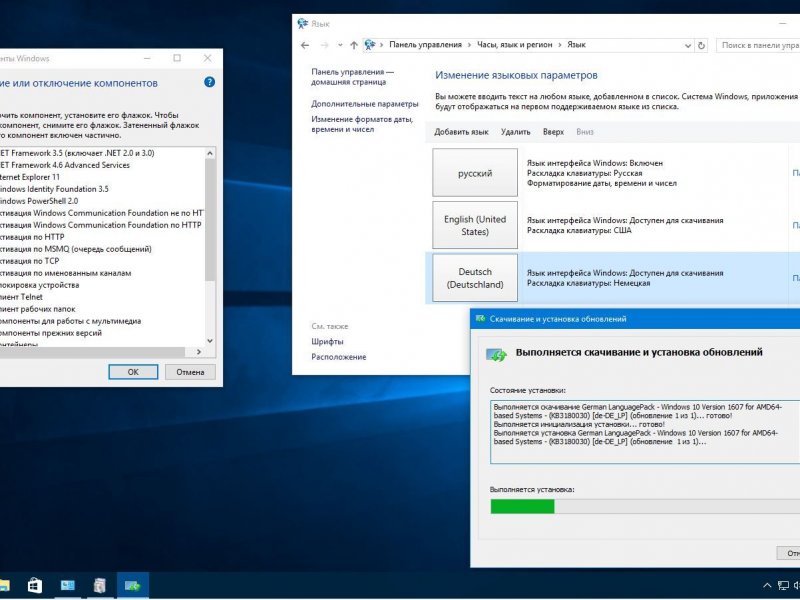
Task: Open the Расположение link
Action: point(339,357)
